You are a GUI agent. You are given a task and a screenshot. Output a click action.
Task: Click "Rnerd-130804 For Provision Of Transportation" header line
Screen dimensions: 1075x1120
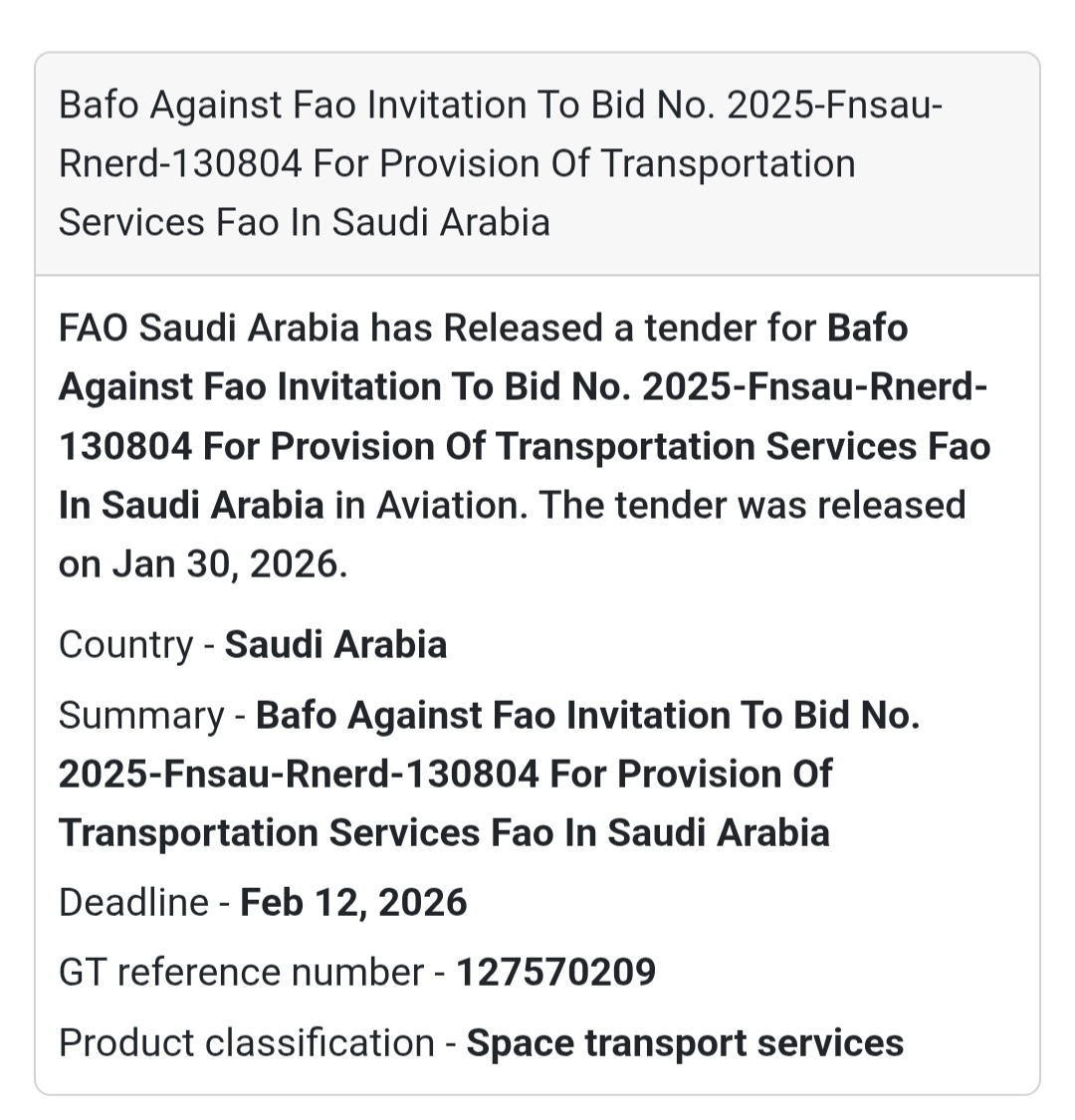[x=457, y=163]
